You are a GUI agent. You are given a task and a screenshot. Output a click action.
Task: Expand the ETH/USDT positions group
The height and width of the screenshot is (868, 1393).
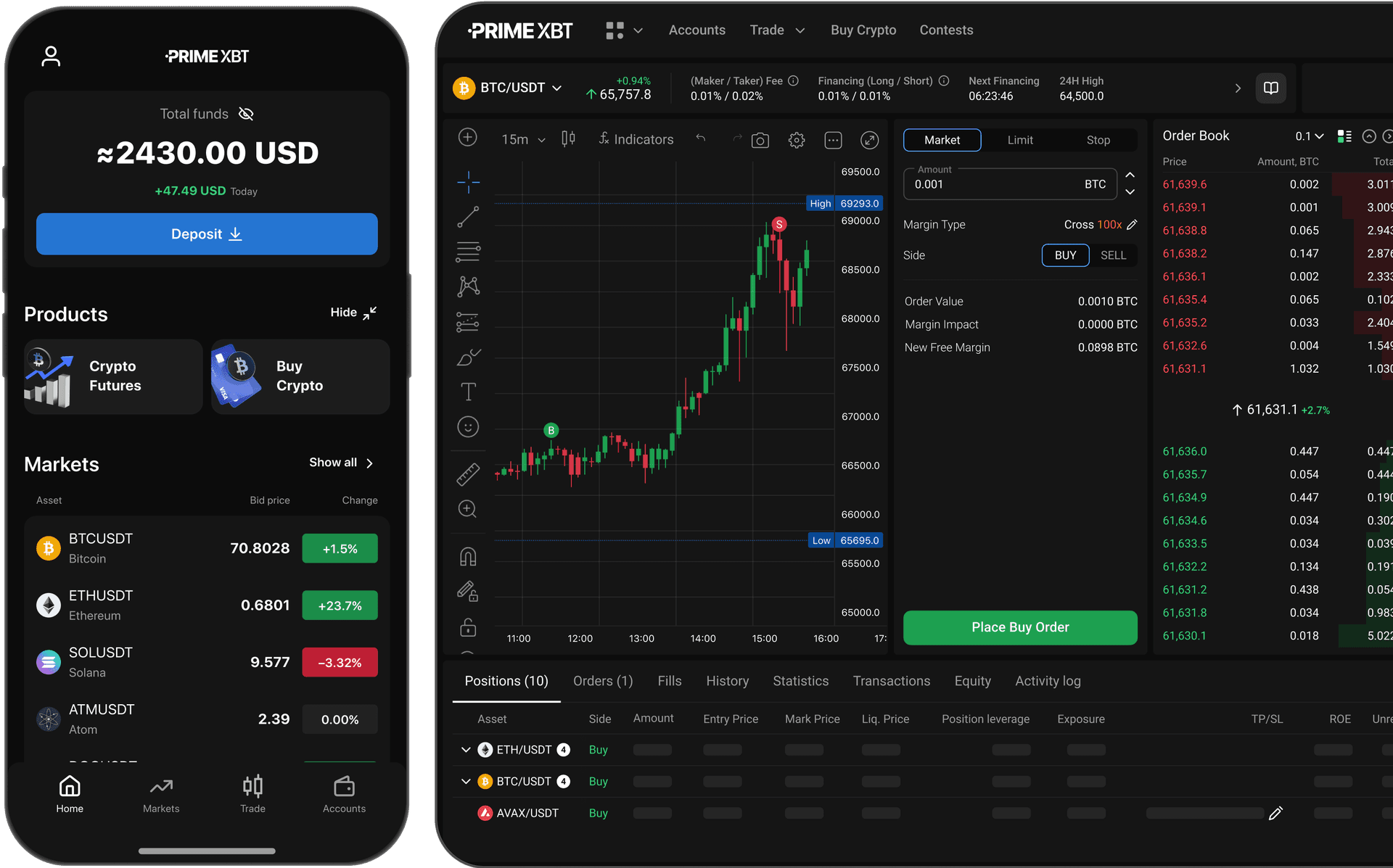click(x=466, y=750)
